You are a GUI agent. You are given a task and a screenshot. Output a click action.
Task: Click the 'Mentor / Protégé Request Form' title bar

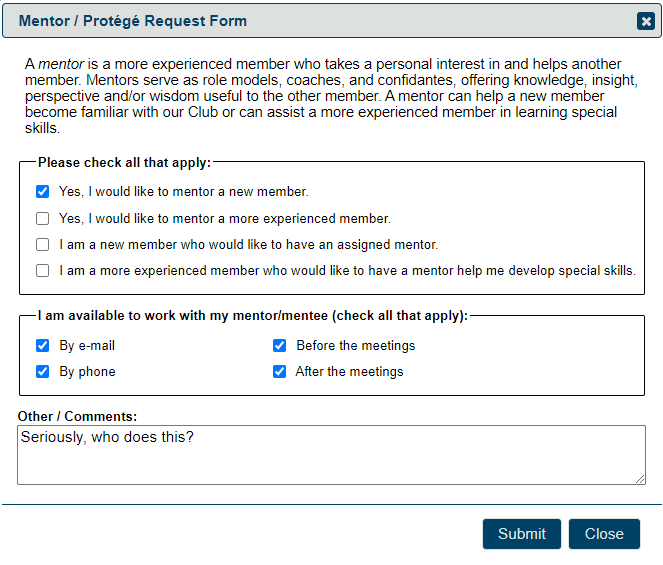pos(332,21)
